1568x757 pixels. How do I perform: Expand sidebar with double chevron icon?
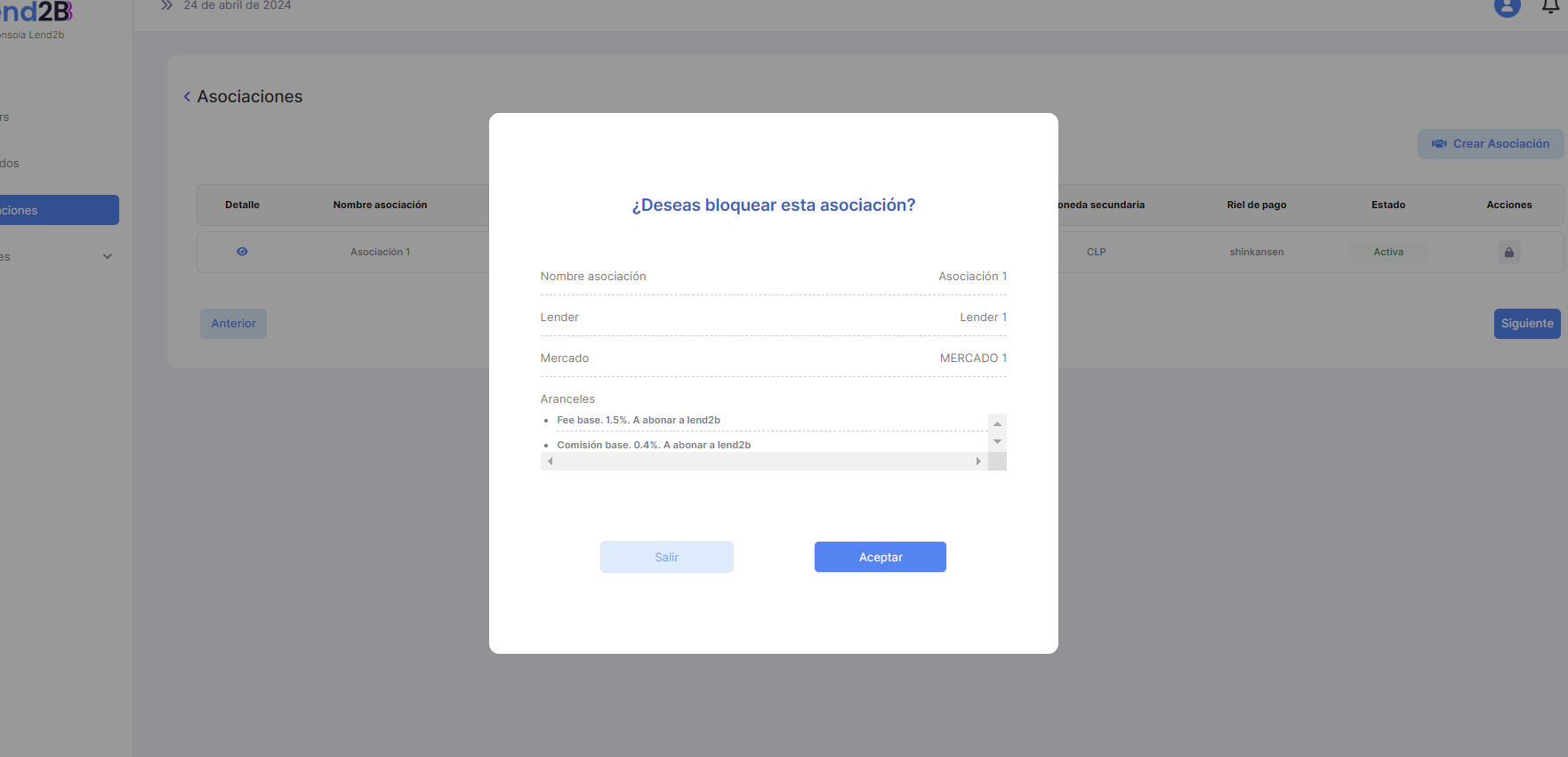pos(166,5)
